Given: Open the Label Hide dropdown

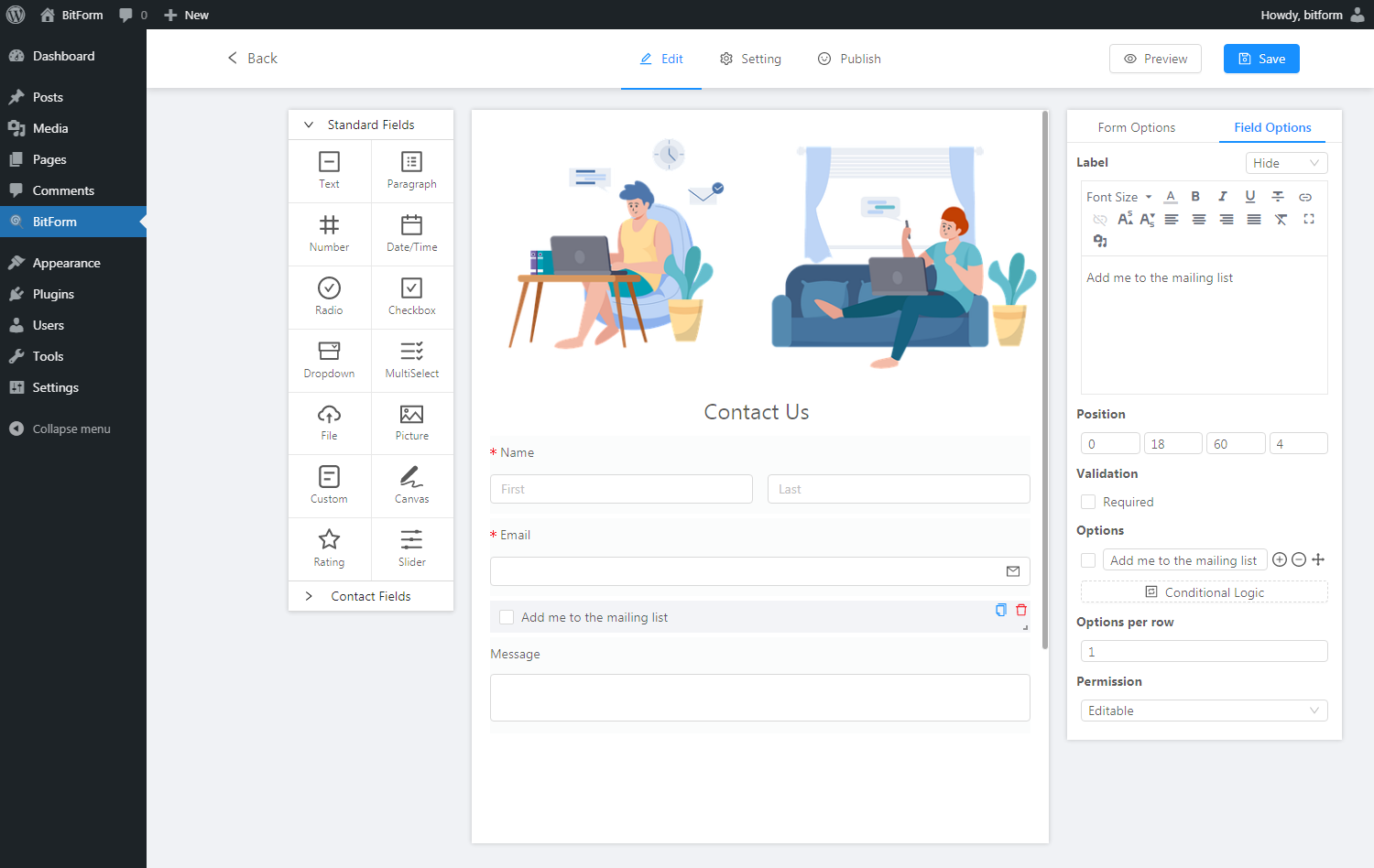Looking at the screenshot, I should click(1286, 163).
